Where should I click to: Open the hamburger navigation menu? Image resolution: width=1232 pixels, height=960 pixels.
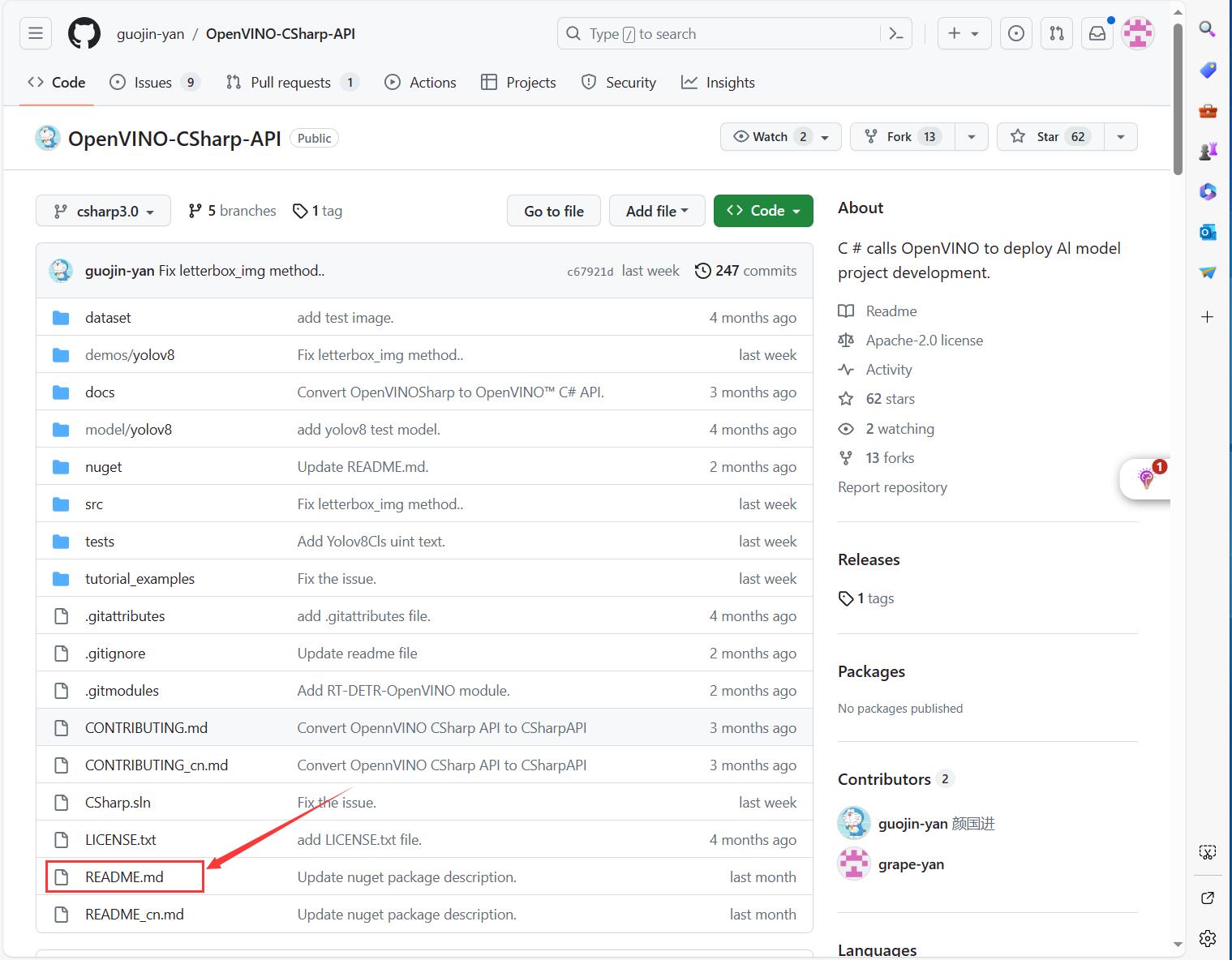point(36,34)
